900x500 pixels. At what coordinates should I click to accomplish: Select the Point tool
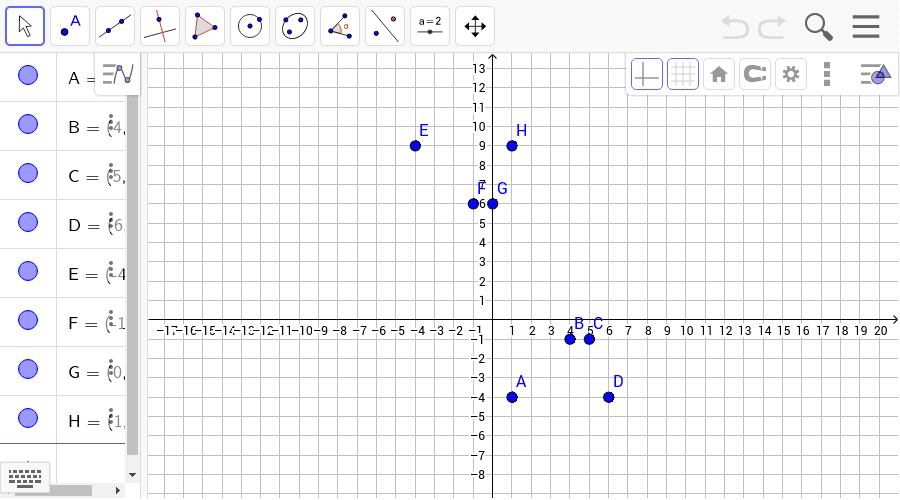tap(70, 26)
